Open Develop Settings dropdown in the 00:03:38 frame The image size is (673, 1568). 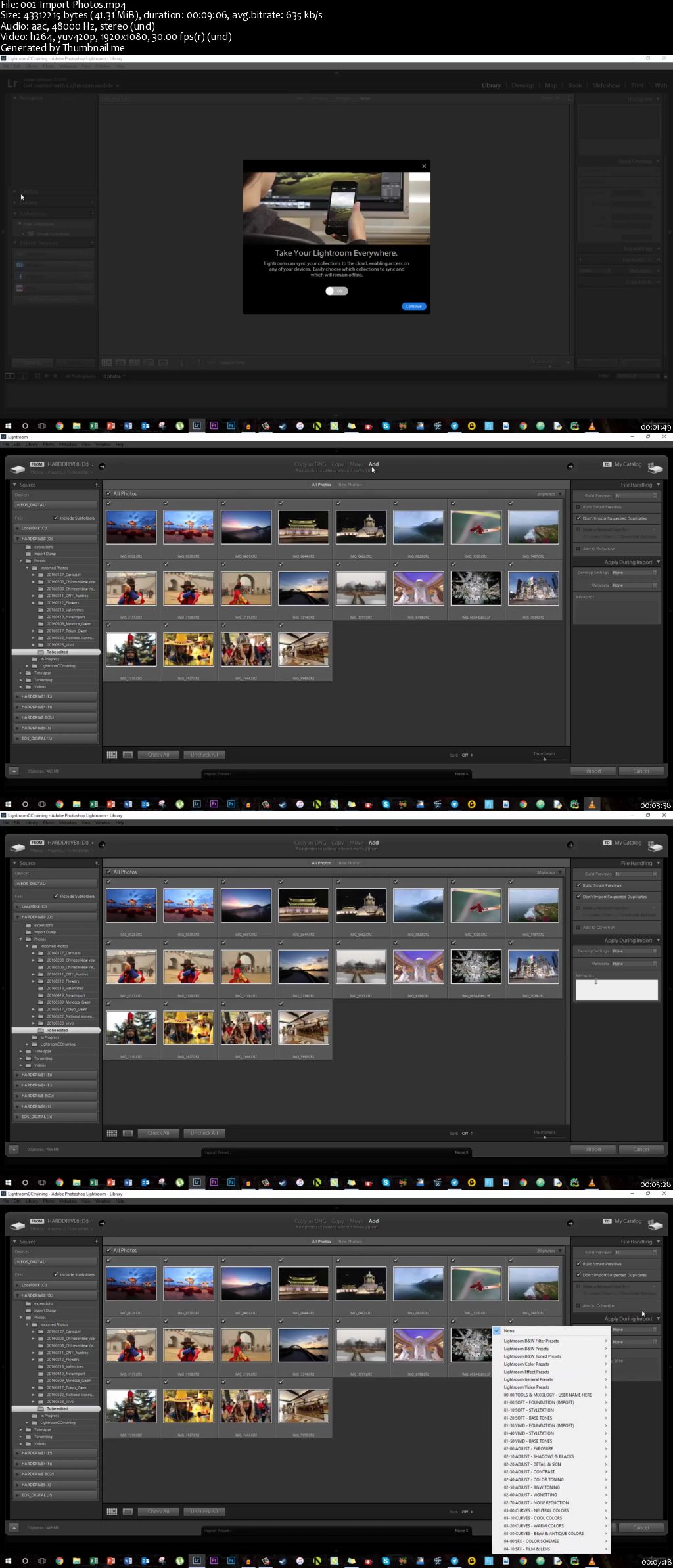click(x=635, y=573)
